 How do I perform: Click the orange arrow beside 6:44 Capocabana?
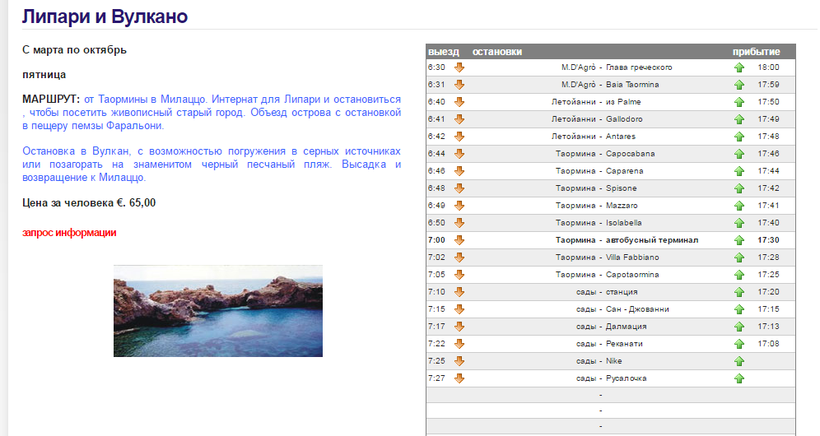[x=460, y=154]
